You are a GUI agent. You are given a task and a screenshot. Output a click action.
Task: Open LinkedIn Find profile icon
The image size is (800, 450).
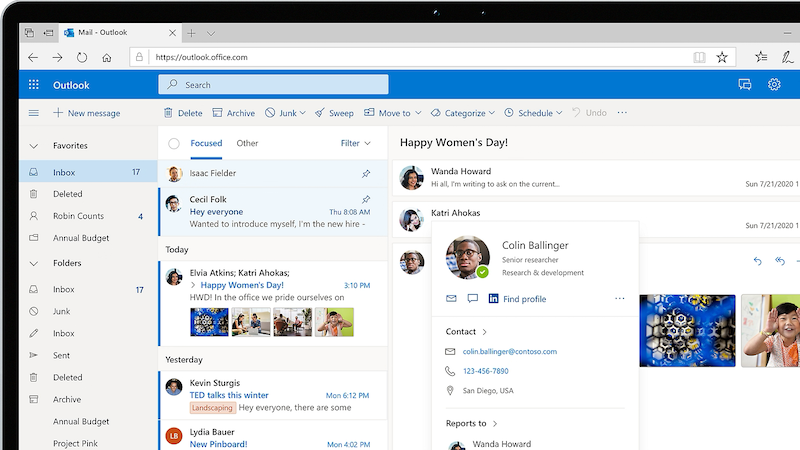tap(493, 298)
